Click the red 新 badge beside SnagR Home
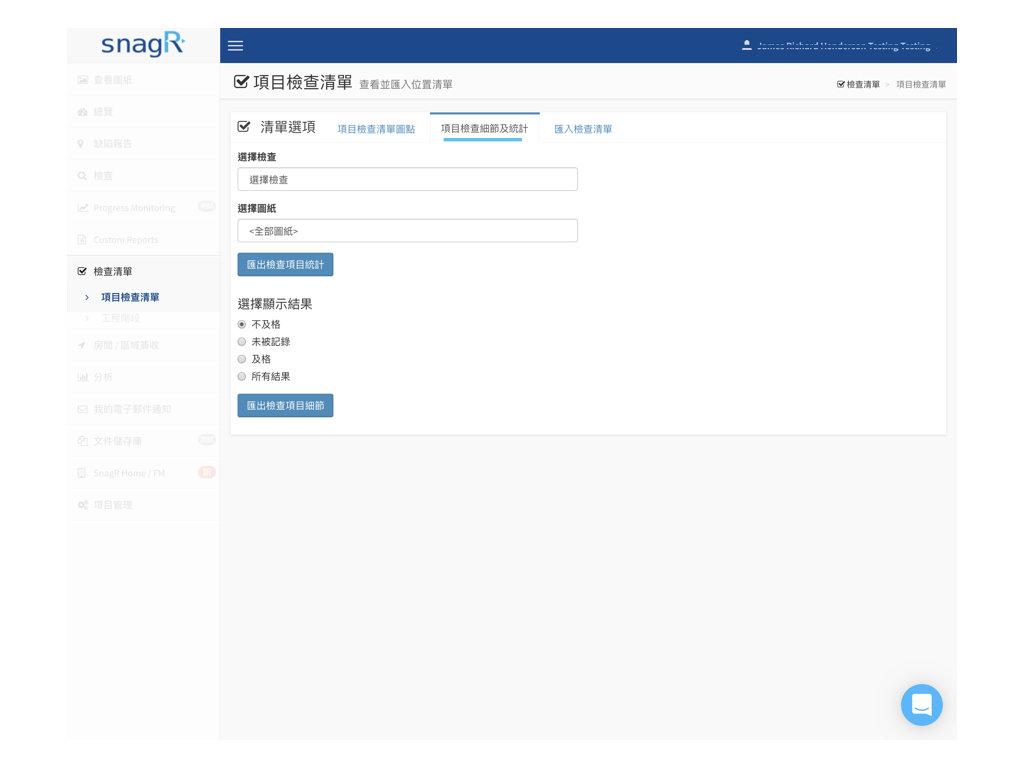The height and width of the screenshot is (768, 1024). pyautogui.click(x=207, y=472)
